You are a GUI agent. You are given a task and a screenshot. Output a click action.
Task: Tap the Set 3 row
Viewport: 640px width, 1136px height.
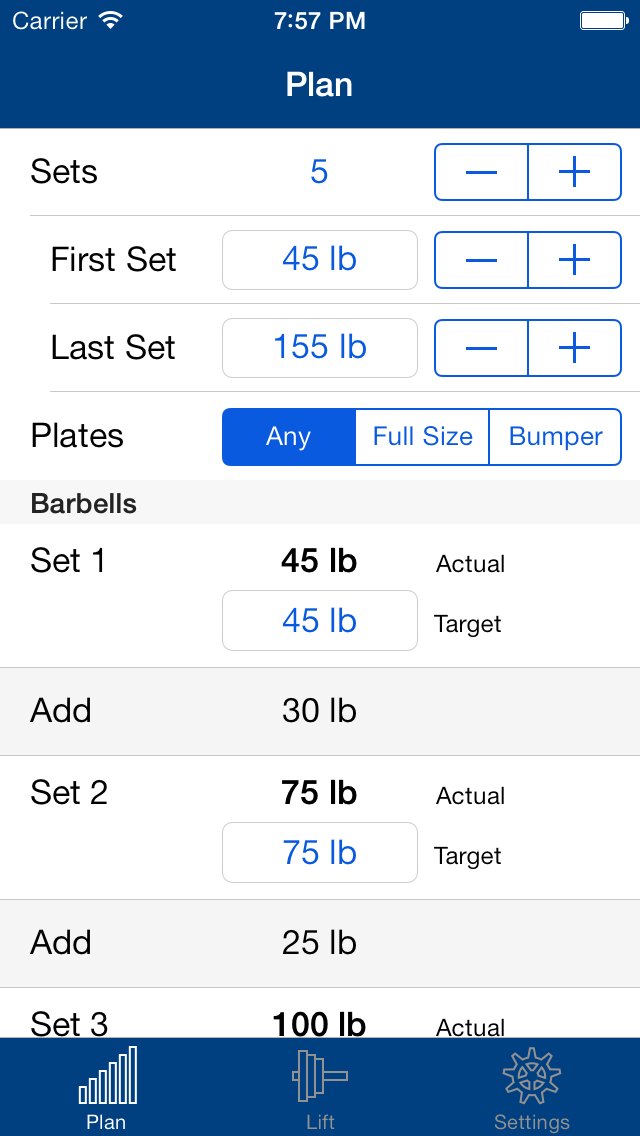point(320,1013)
